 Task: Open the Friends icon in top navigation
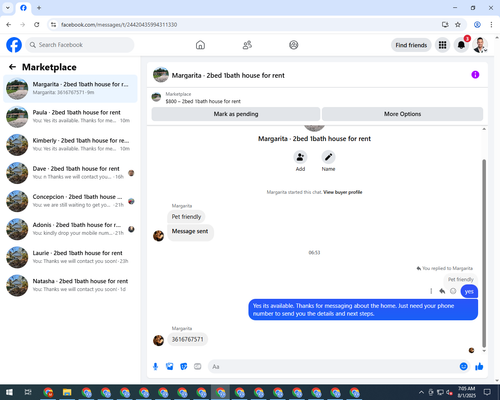pos(247,45)
